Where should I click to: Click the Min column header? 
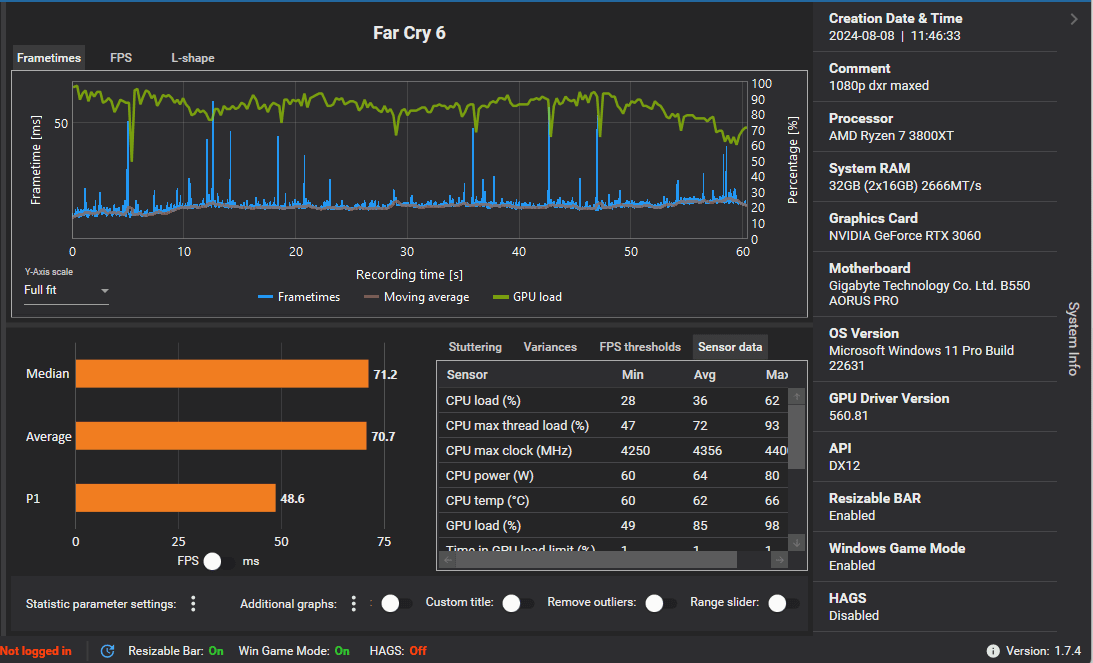[x=632, y=375]
